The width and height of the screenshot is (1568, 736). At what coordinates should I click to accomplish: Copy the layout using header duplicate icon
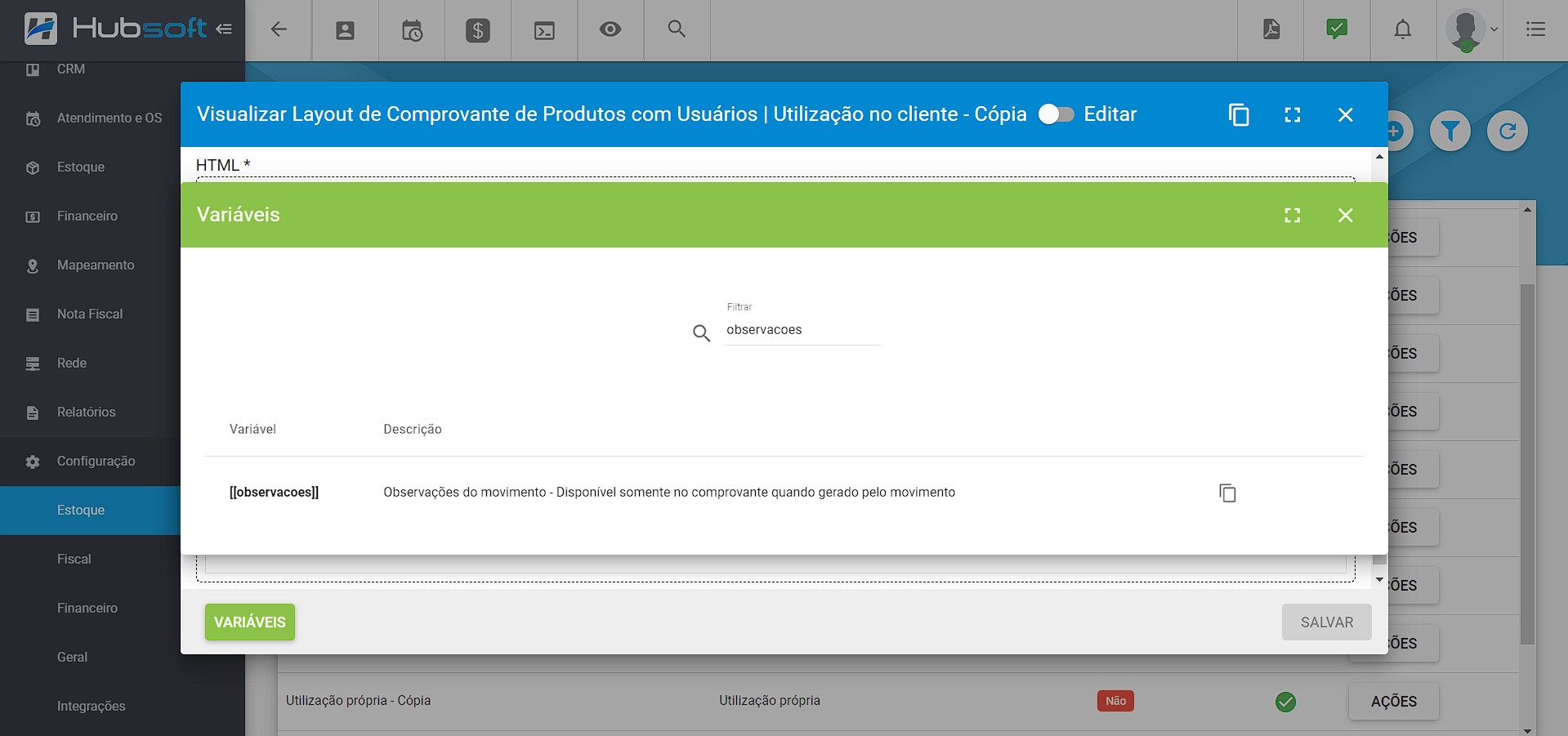pos(1239,114)
